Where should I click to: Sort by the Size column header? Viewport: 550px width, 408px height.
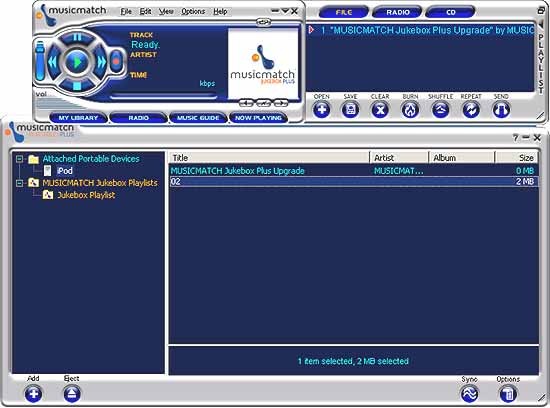[x=516, y=158]
